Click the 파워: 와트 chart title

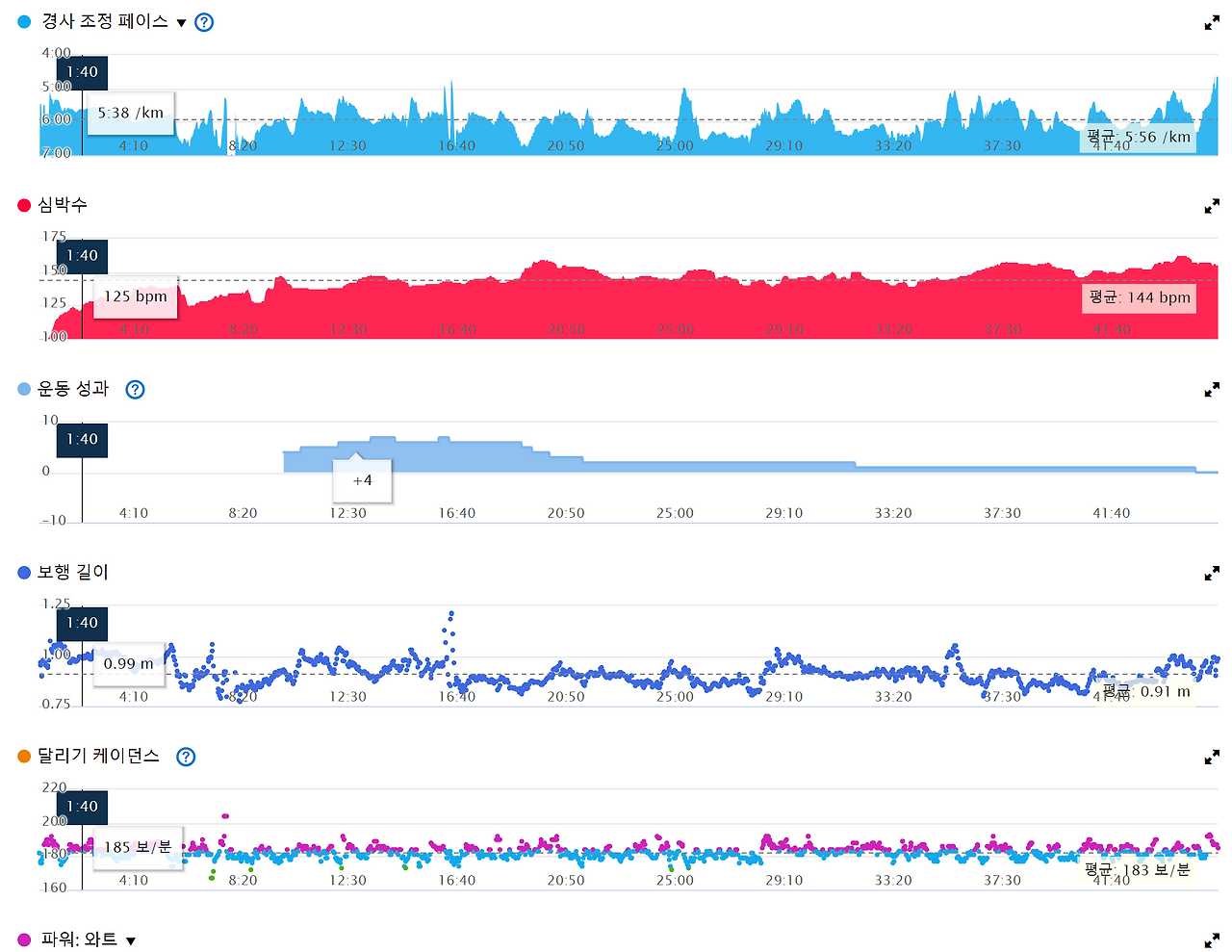point(79,939)
